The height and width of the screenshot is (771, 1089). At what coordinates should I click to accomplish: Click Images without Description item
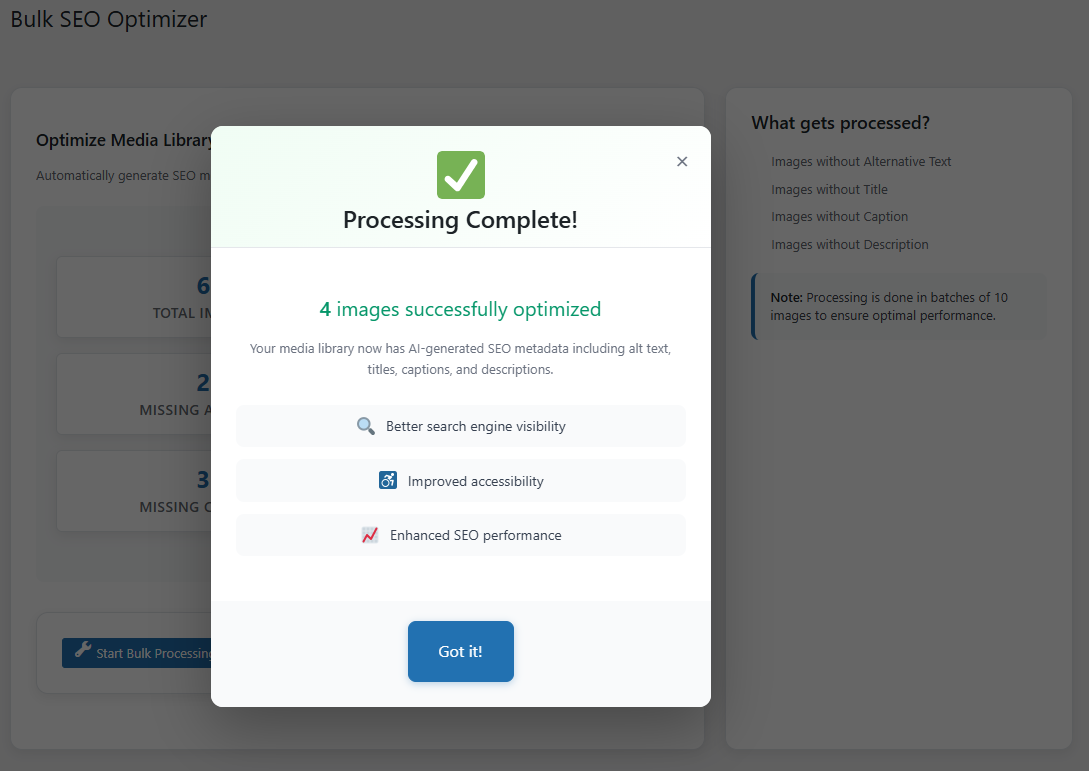(x=849, y=244)
